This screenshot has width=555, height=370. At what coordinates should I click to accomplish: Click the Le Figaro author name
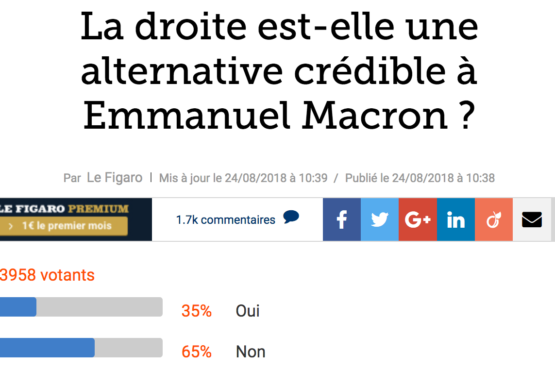point(115,178)
